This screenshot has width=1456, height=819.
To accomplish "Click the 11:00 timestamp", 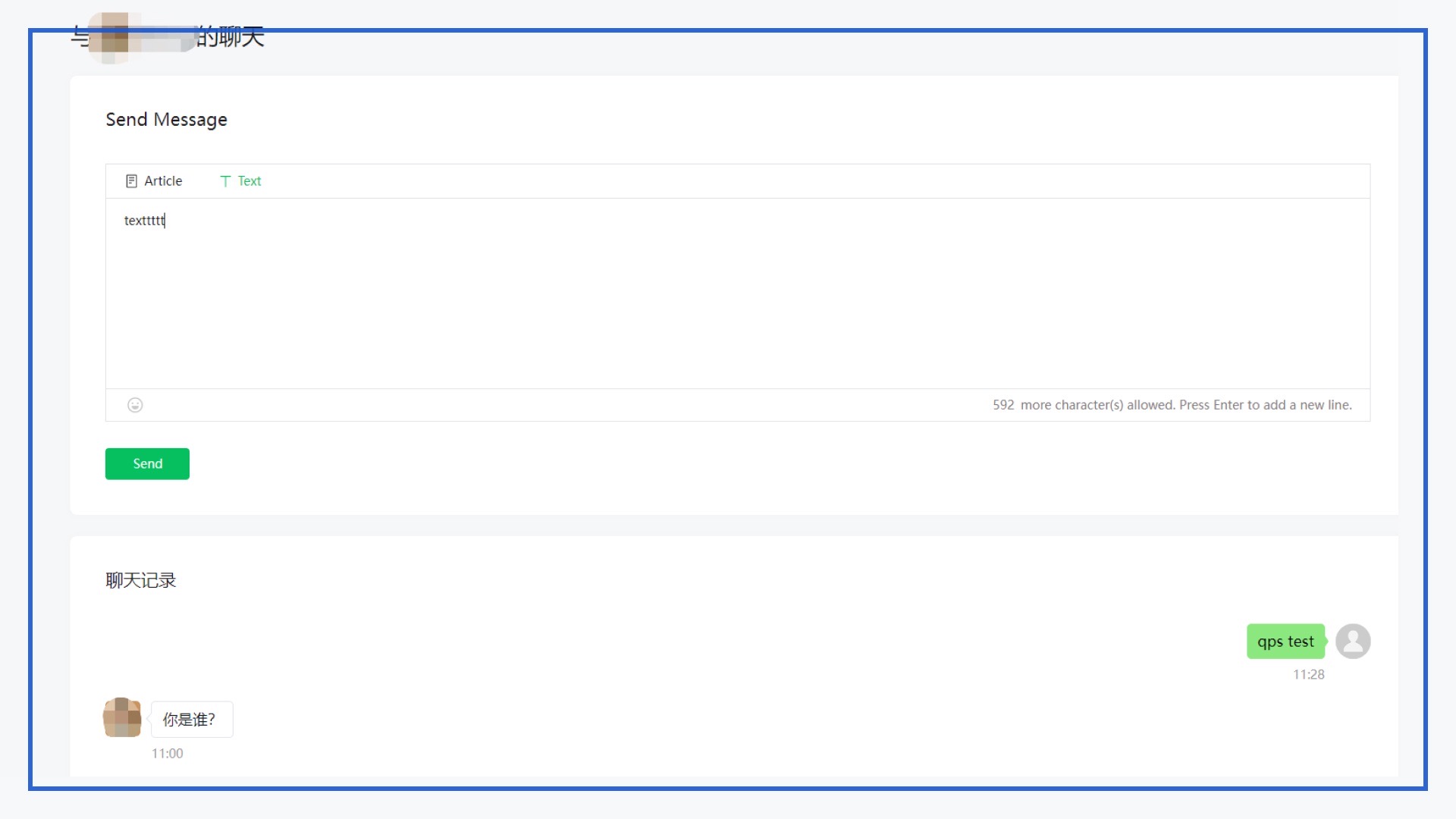I will tap(167, 753).
